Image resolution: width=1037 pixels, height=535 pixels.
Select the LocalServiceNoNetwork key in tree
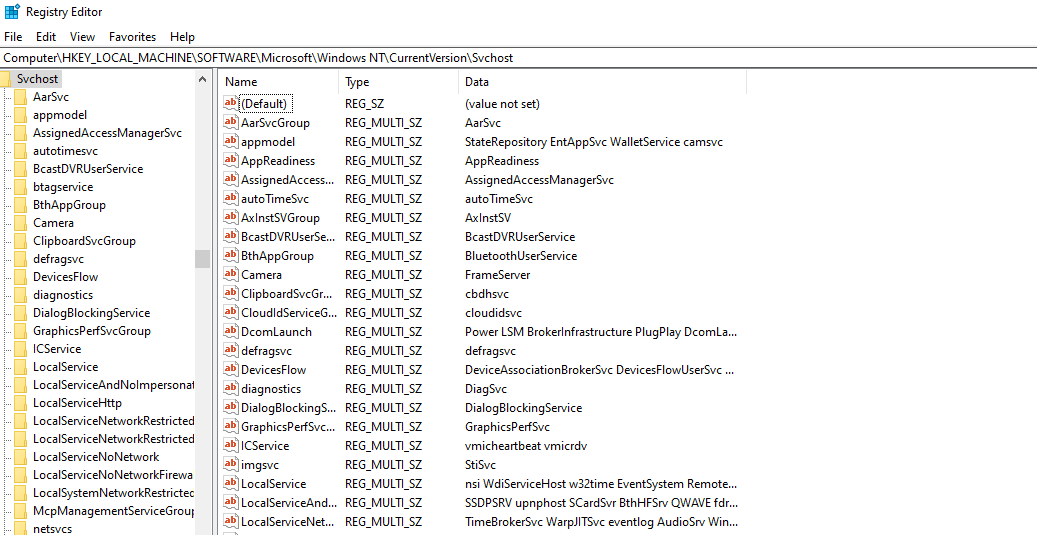point(96,456)
